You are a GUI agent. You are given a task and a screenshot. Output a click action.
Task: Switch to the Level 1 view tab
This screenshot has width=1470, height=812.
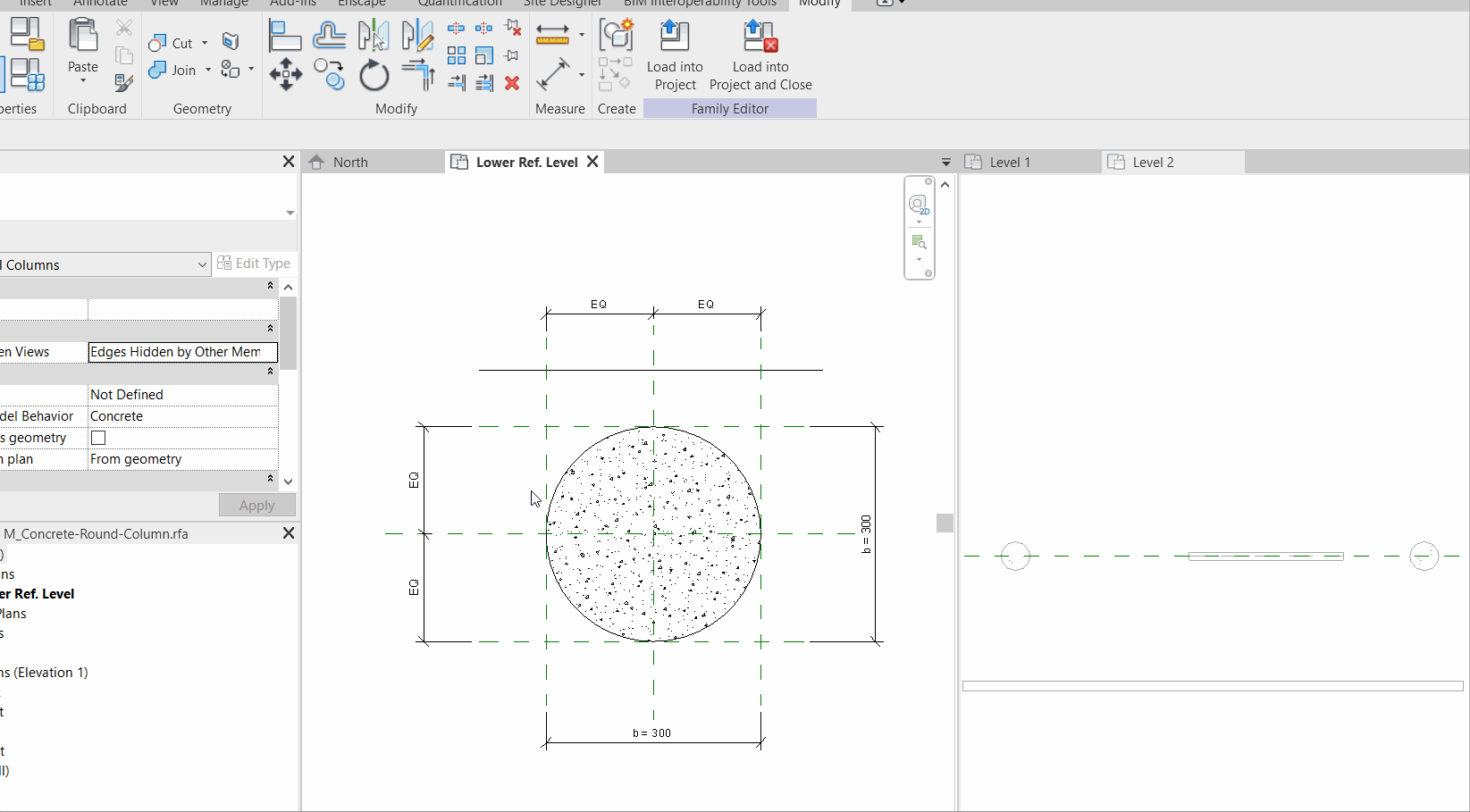tap(1030, 163)
